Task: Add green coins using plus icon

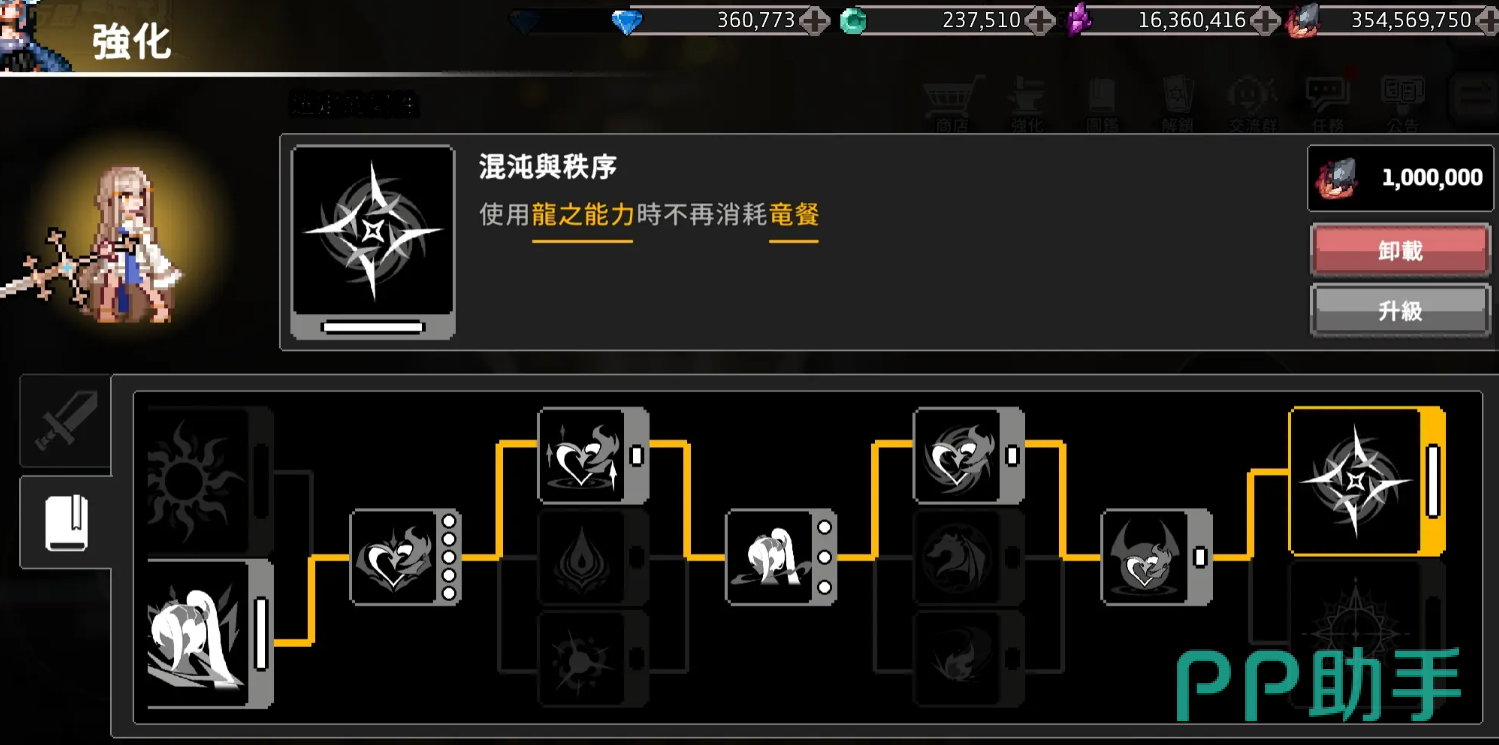Action: 1039,20
